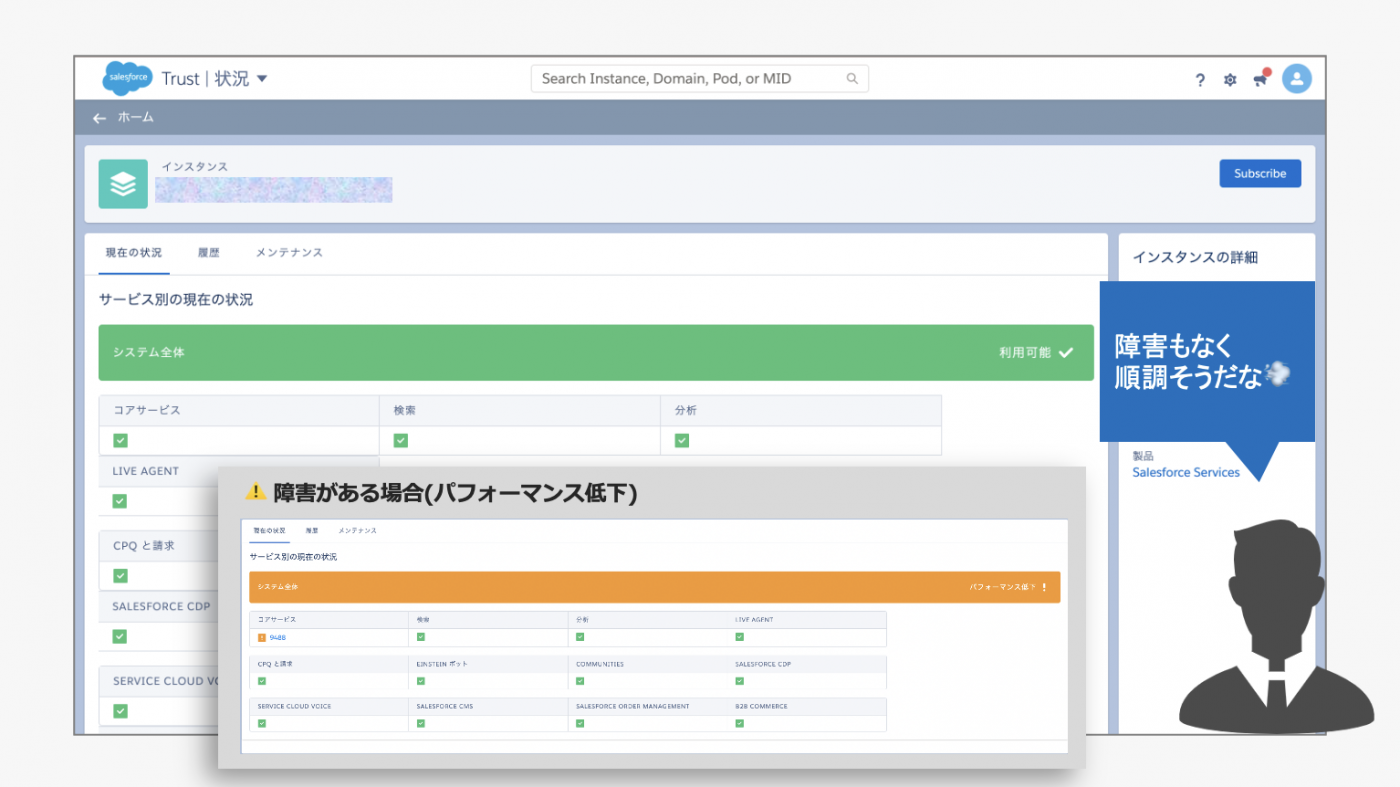The image size is (1400, 787).
Task: Open the settings gear icon
Action: [x=1230, y=80]
